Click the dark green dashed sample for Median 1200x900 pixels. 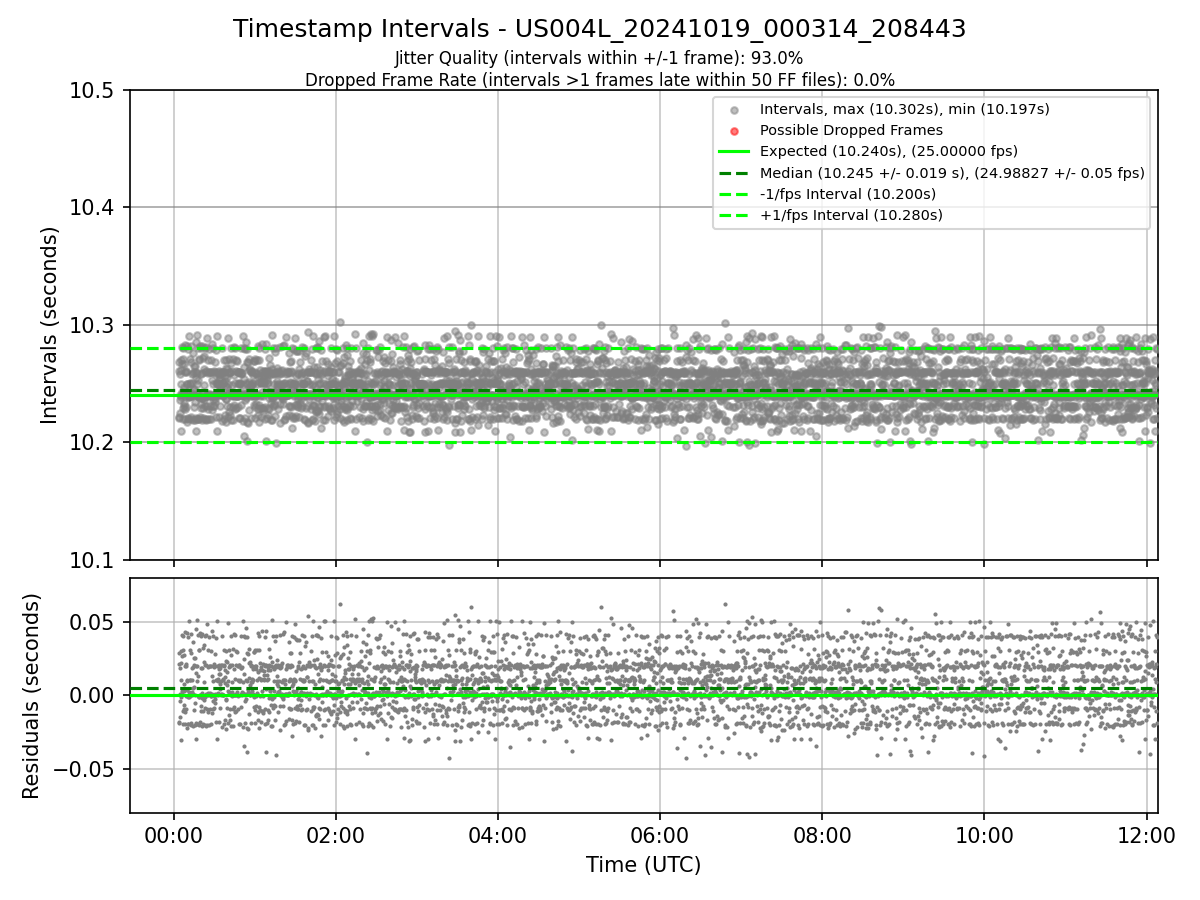click(734, 173)
